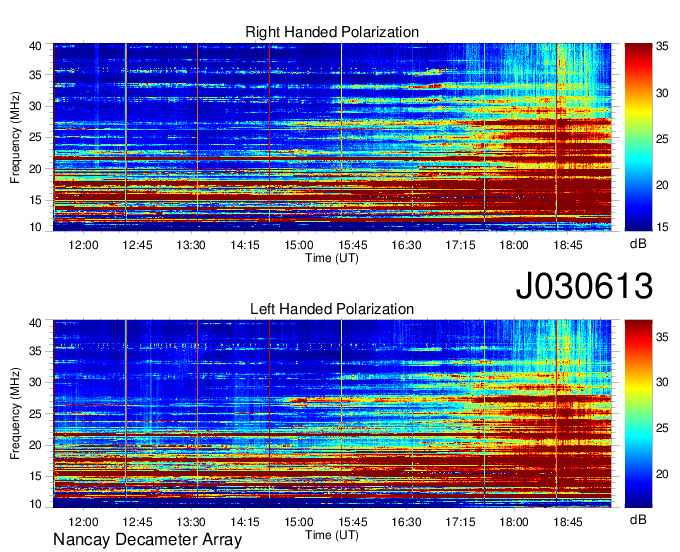Click the 25 value on the top color bar
This screenshot has width=680, height=552.
tap(662, 139)
